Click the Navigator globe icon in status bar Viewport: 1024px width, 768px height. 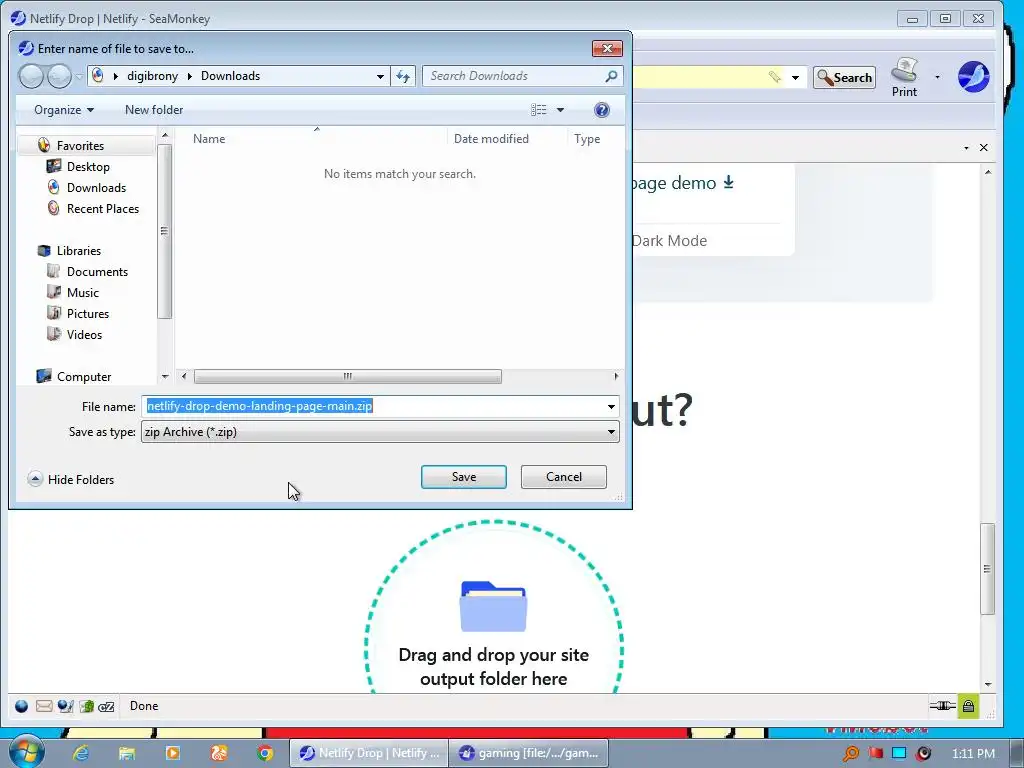(22, 706)
